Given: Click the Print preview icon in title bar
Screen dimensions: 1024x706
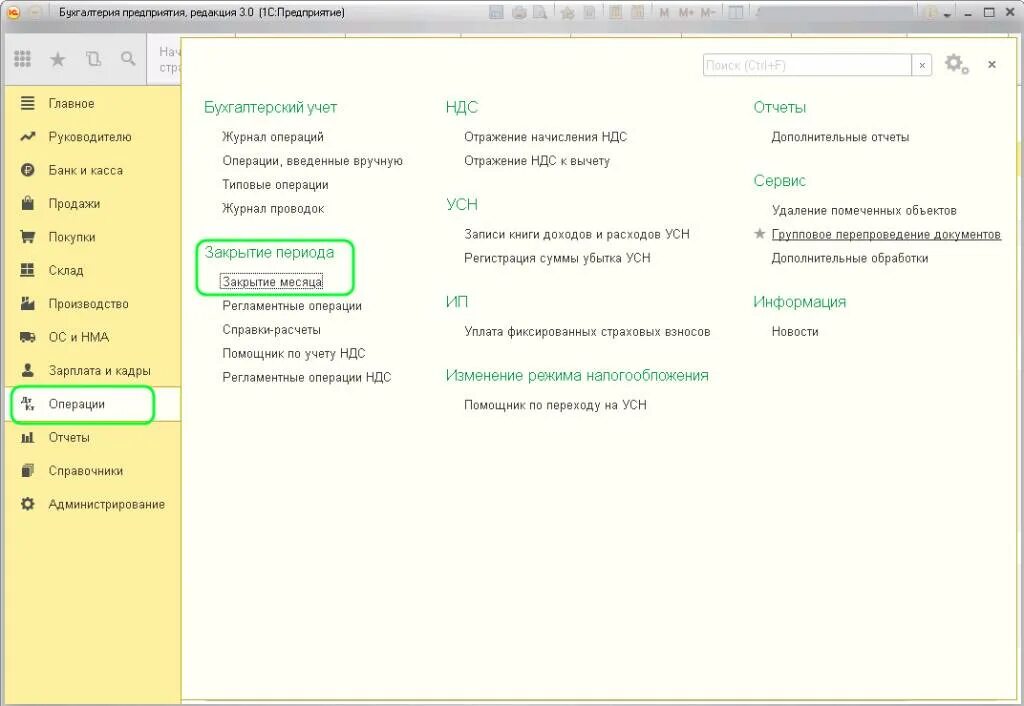Looking at the screenshot, I should 539,12.
